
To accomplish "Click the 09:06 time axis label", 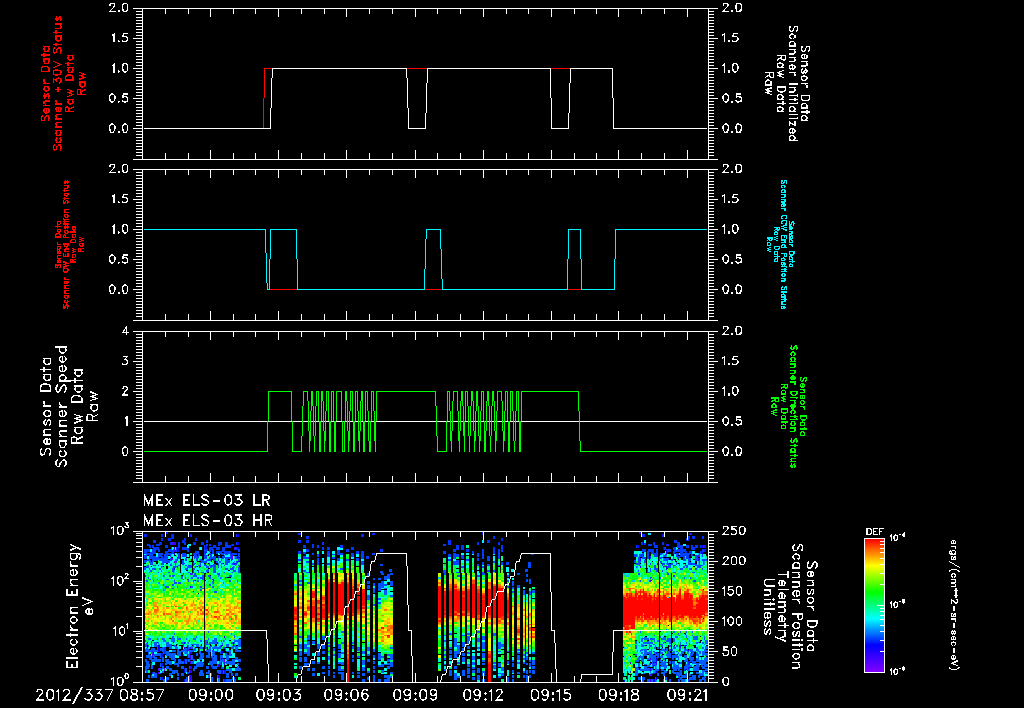I will pos(347,696).
